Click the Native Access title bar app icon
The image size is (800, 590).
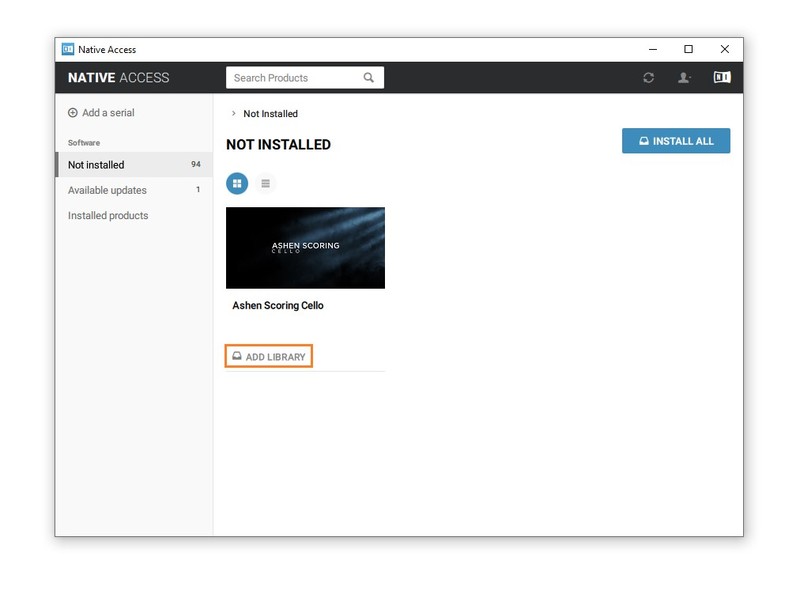(x=68, y=49)
